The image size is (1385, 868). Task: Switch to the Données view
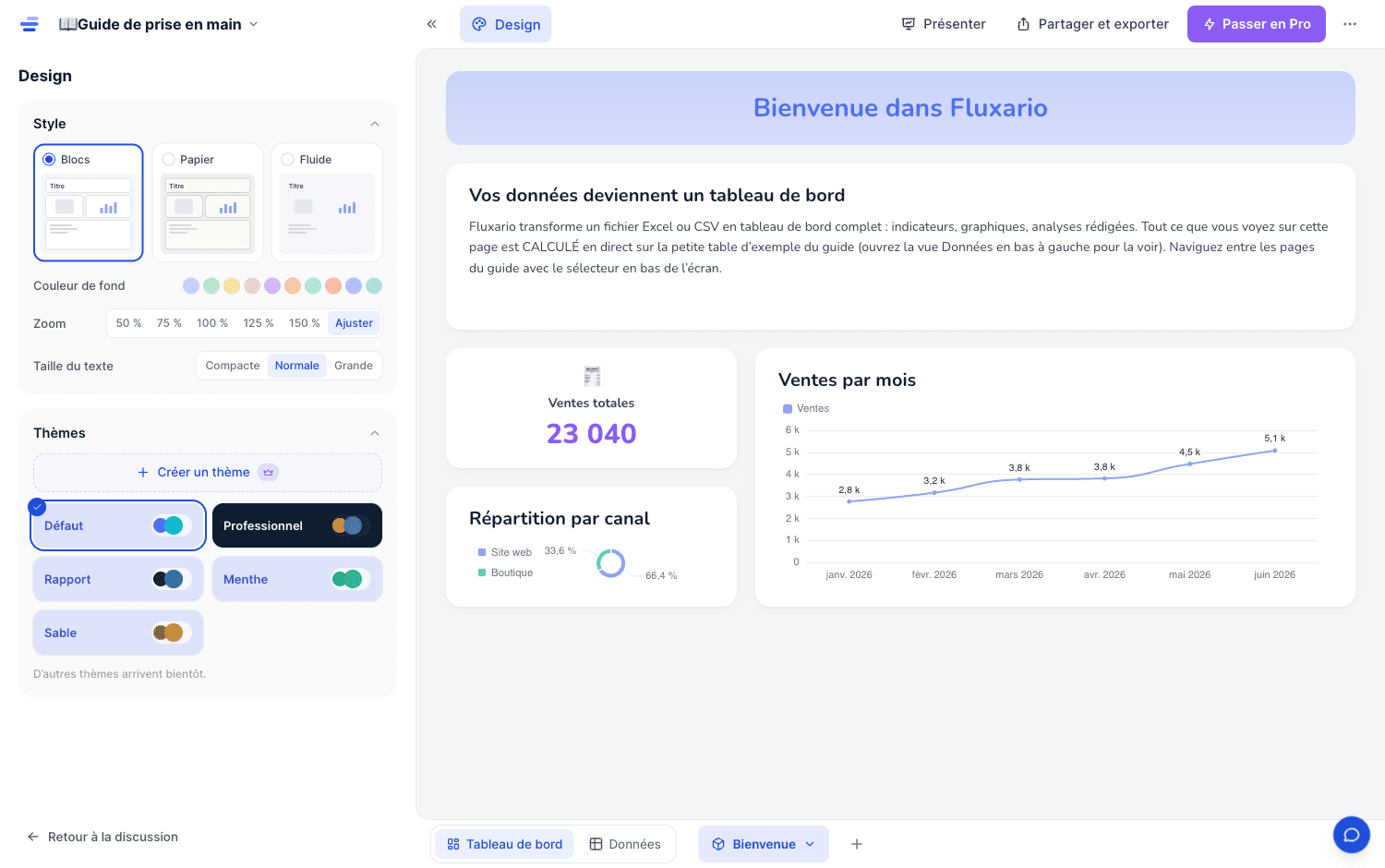pyautogui.click(x=625, y=844)
